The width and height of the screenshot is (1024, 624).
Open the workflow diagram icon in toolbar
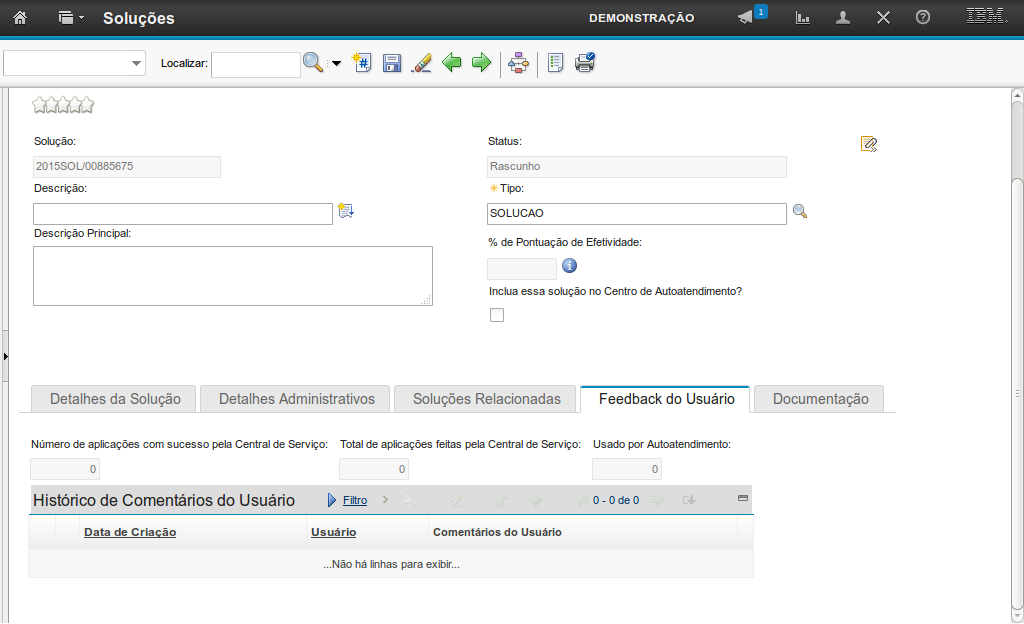[x=518, y=63]
